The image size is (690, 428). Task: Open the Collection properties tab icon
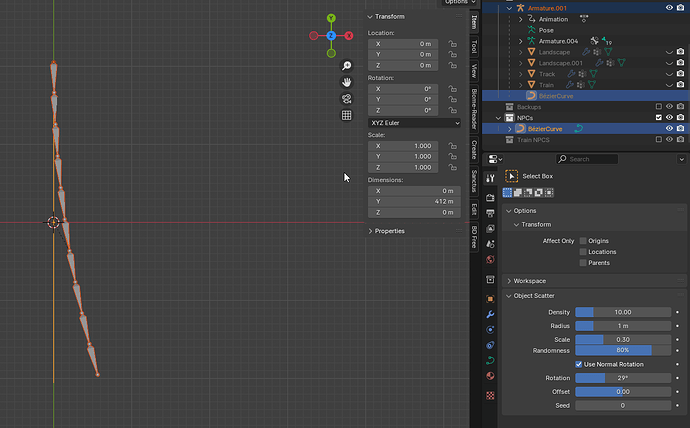coord(490,280)
